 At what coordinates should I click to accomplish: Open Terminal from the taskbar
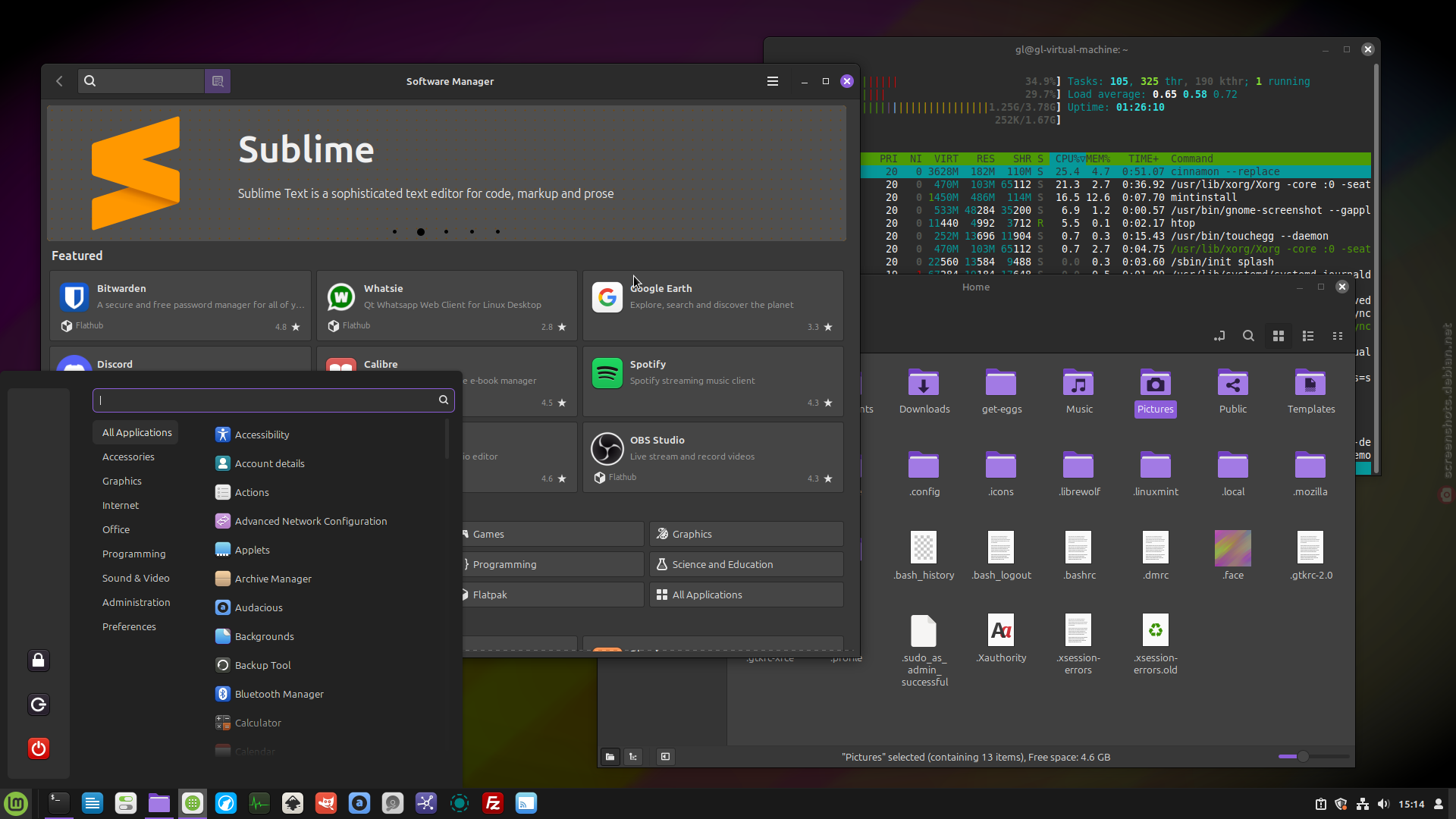coord(59,803)
